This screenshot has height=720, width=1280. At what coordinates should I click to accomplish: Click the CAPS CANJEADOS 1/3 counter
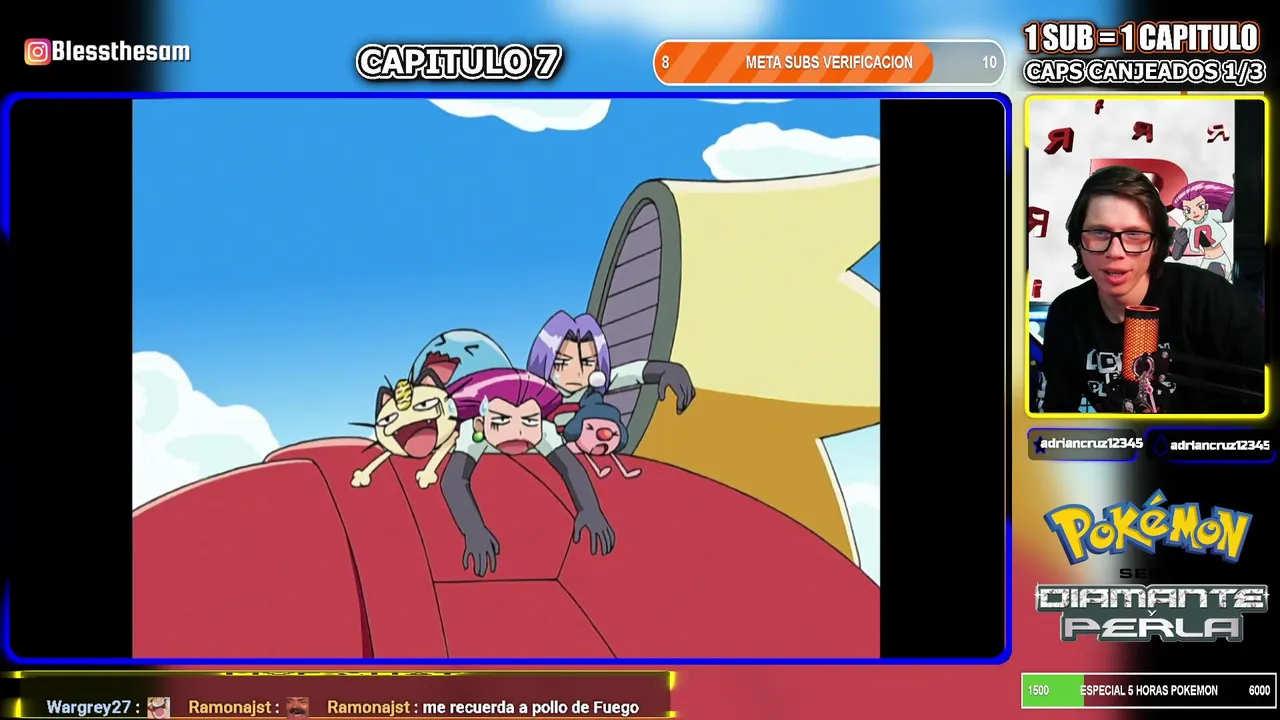[x=1145, y=72]
